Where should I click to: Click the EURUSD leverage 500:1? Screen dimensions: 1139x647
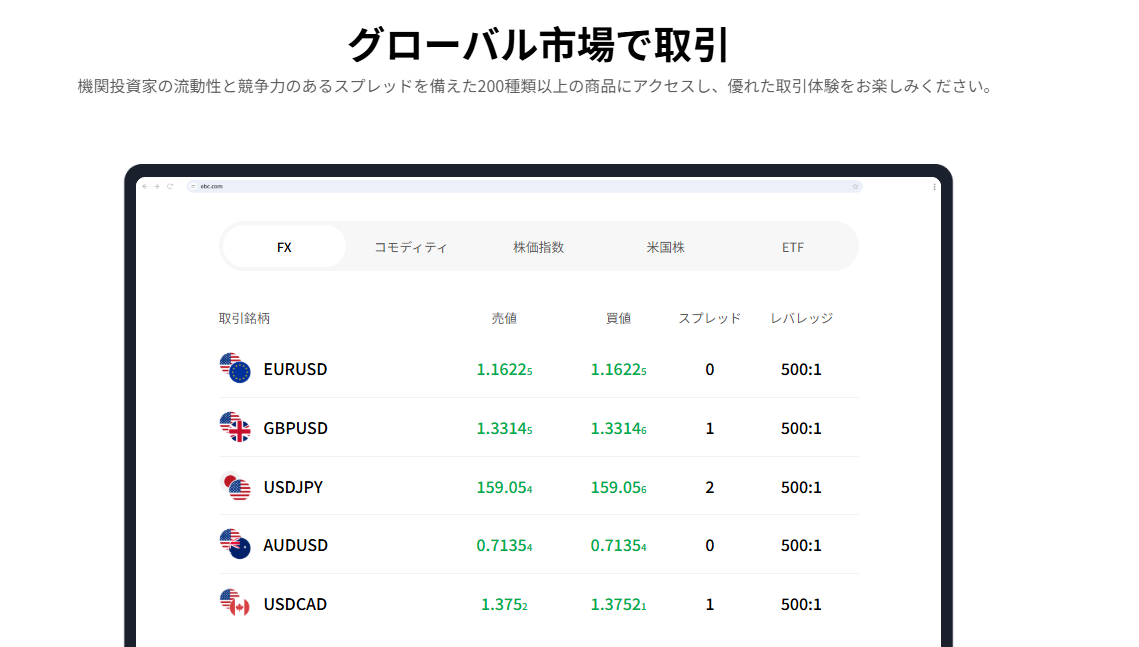pyautogui.click(x=801, y=370)
